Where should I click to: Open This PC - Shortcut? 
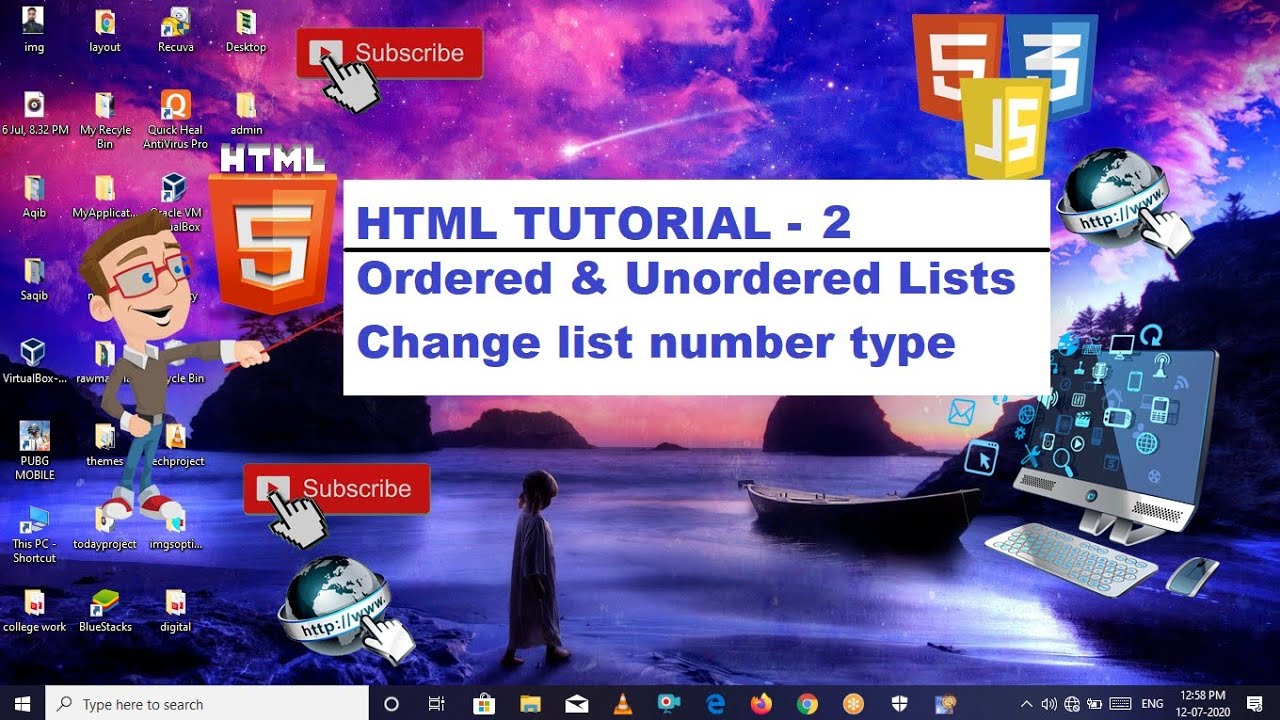34,534
